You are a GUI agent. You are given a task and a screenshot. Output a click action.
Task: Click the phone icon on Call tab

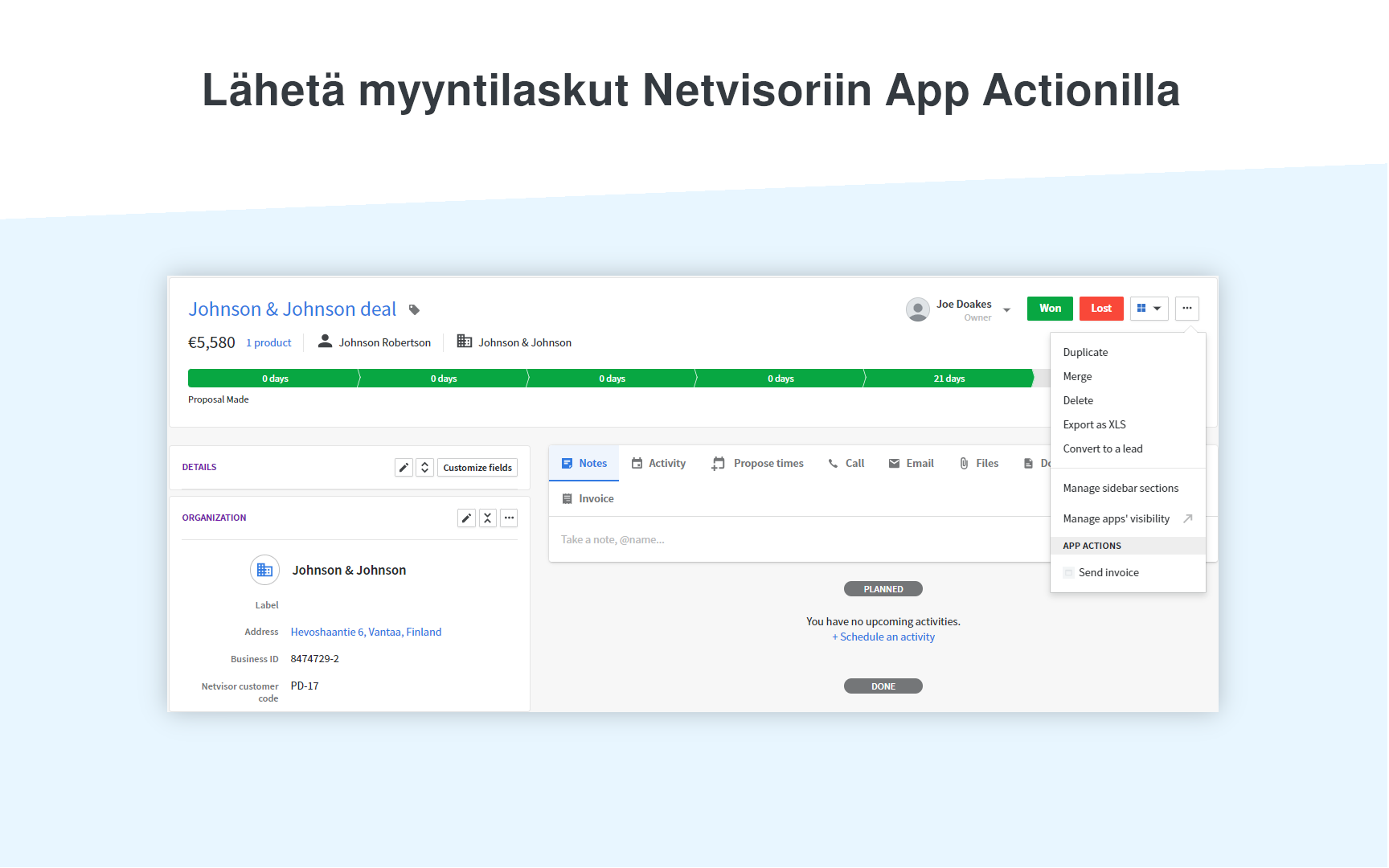tap(833, 464)
